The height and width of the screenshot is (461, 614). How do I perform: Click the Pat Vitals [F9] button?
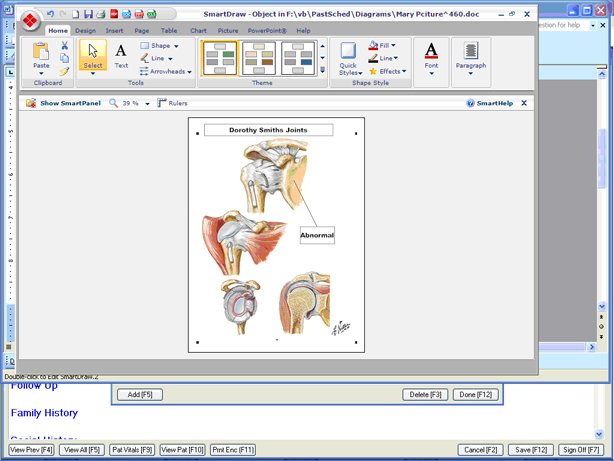click(132, 450)
